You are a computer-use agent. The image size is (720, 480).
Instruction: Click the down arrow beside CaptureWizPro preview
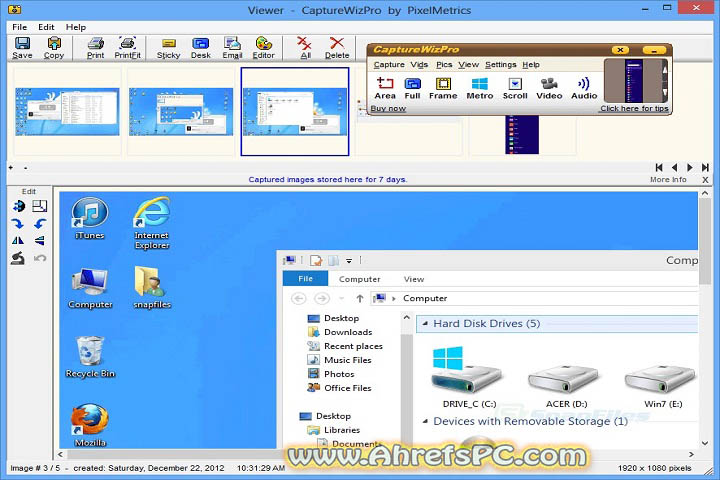tap(664, 93)
